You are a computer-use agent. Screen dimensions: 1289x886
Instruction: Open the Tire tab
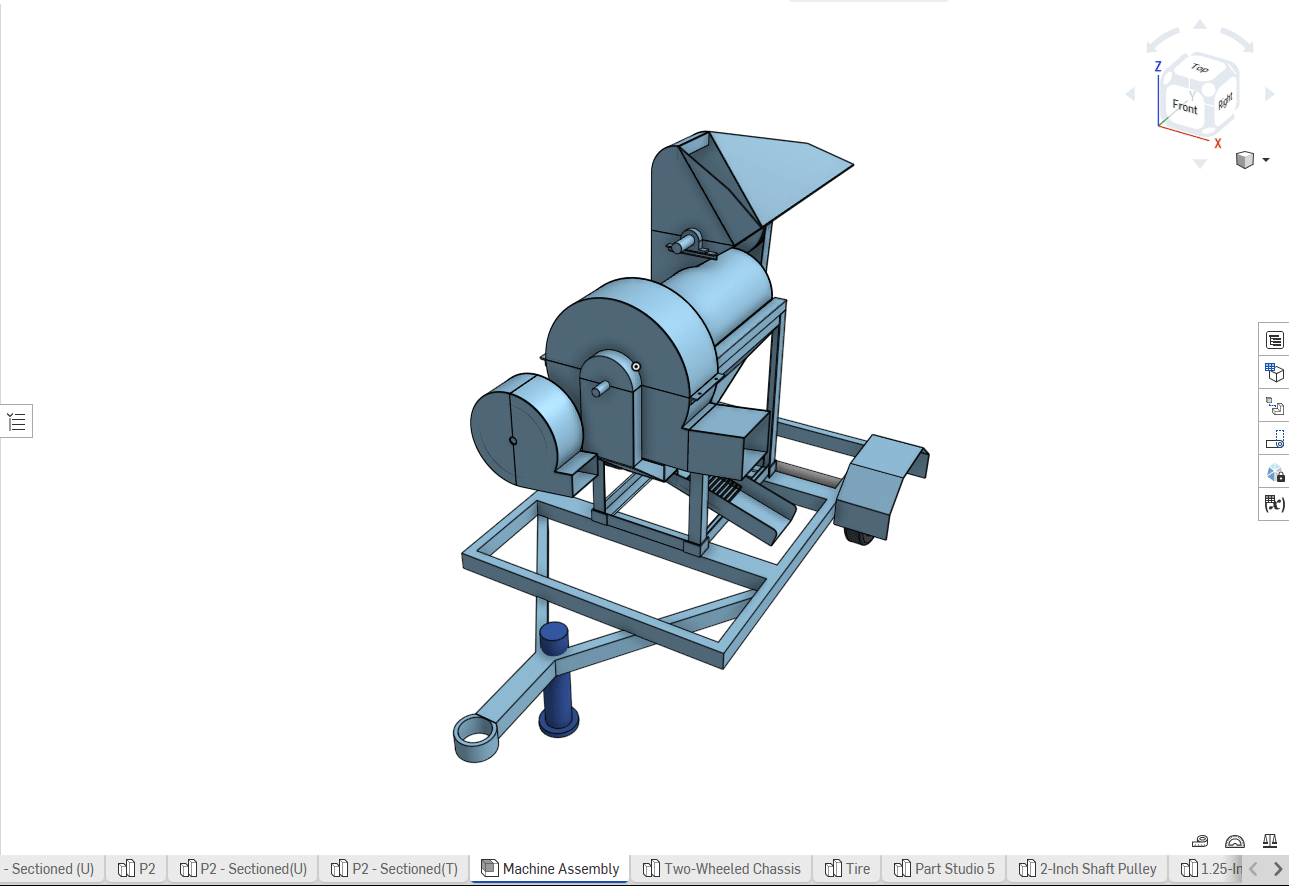click(x=847, y=868)
